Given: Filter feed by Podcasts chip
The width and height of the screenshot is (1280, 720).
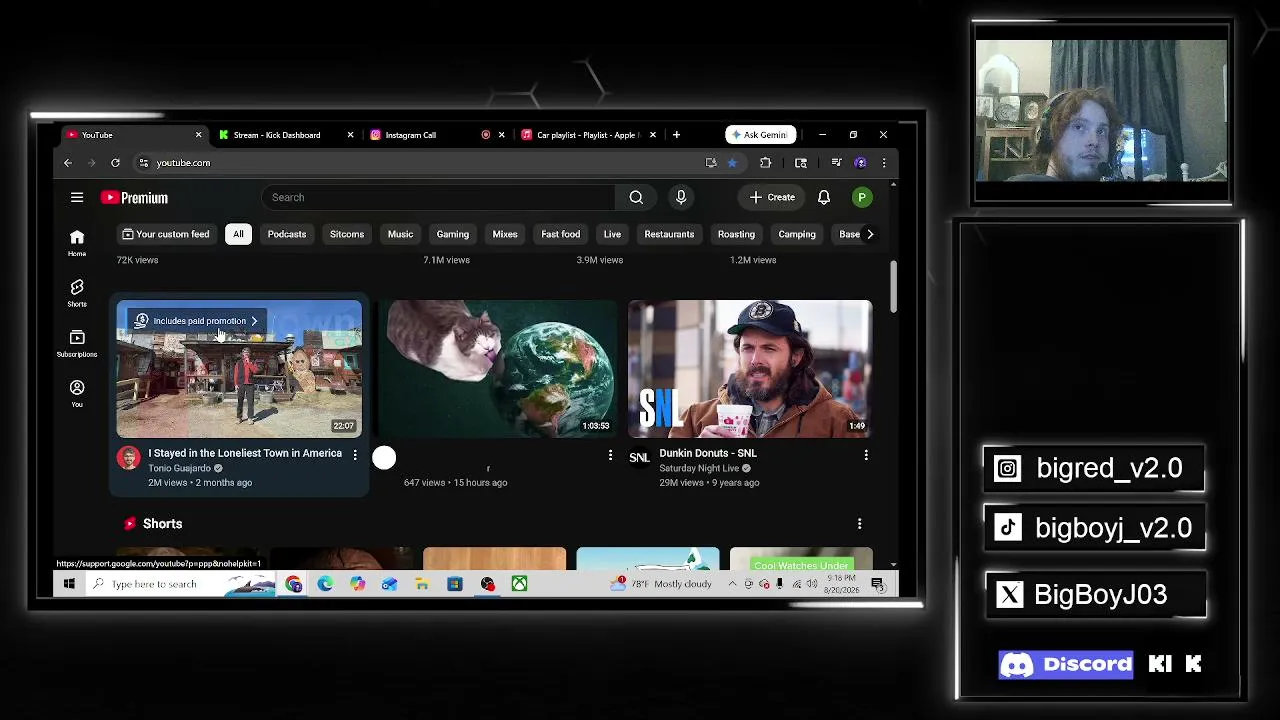Looking at the screenshot, I should (x=287, y=234).
